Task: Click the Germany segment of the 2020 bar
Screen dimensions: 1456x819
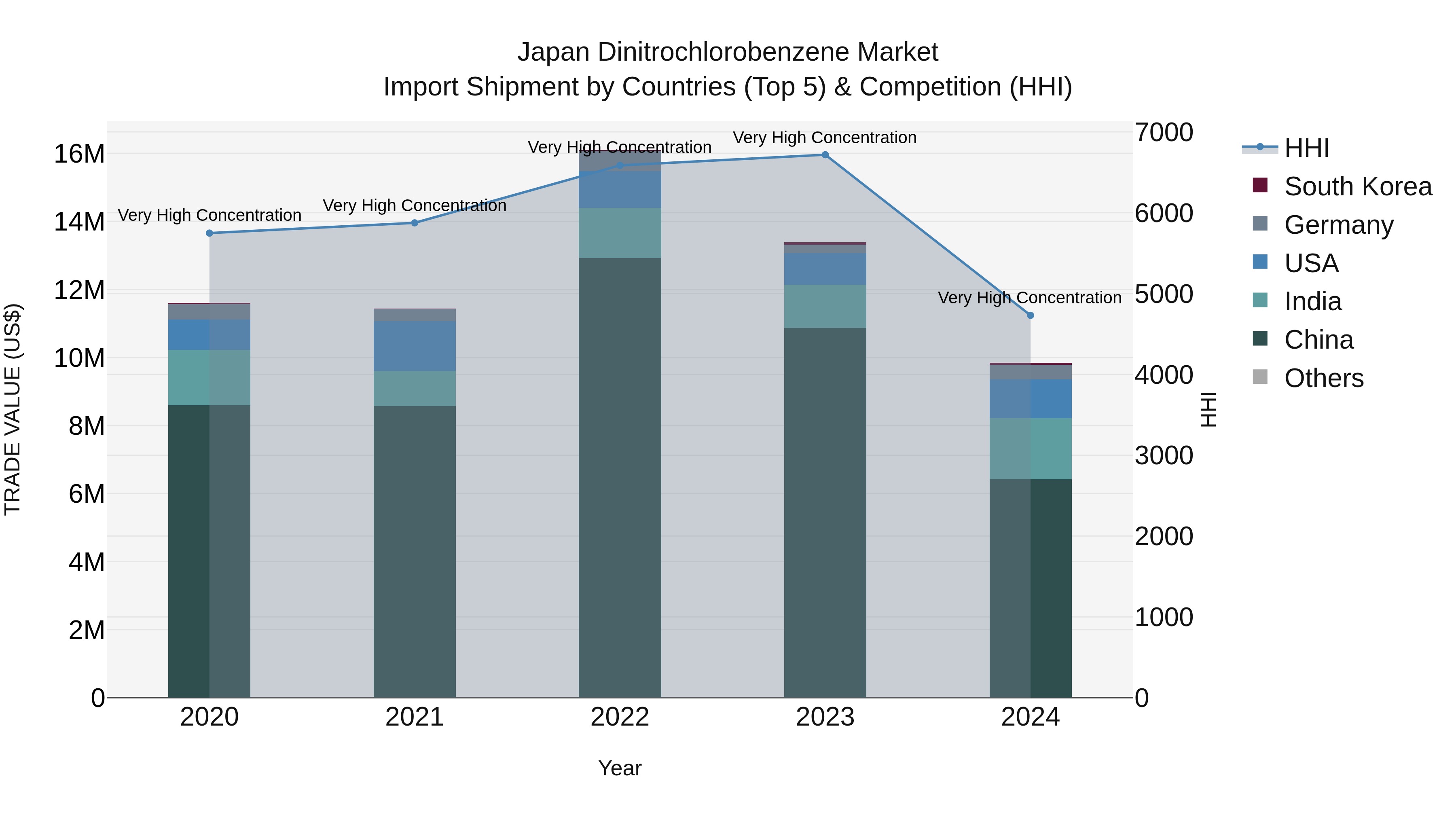Action: pos(209,312)
